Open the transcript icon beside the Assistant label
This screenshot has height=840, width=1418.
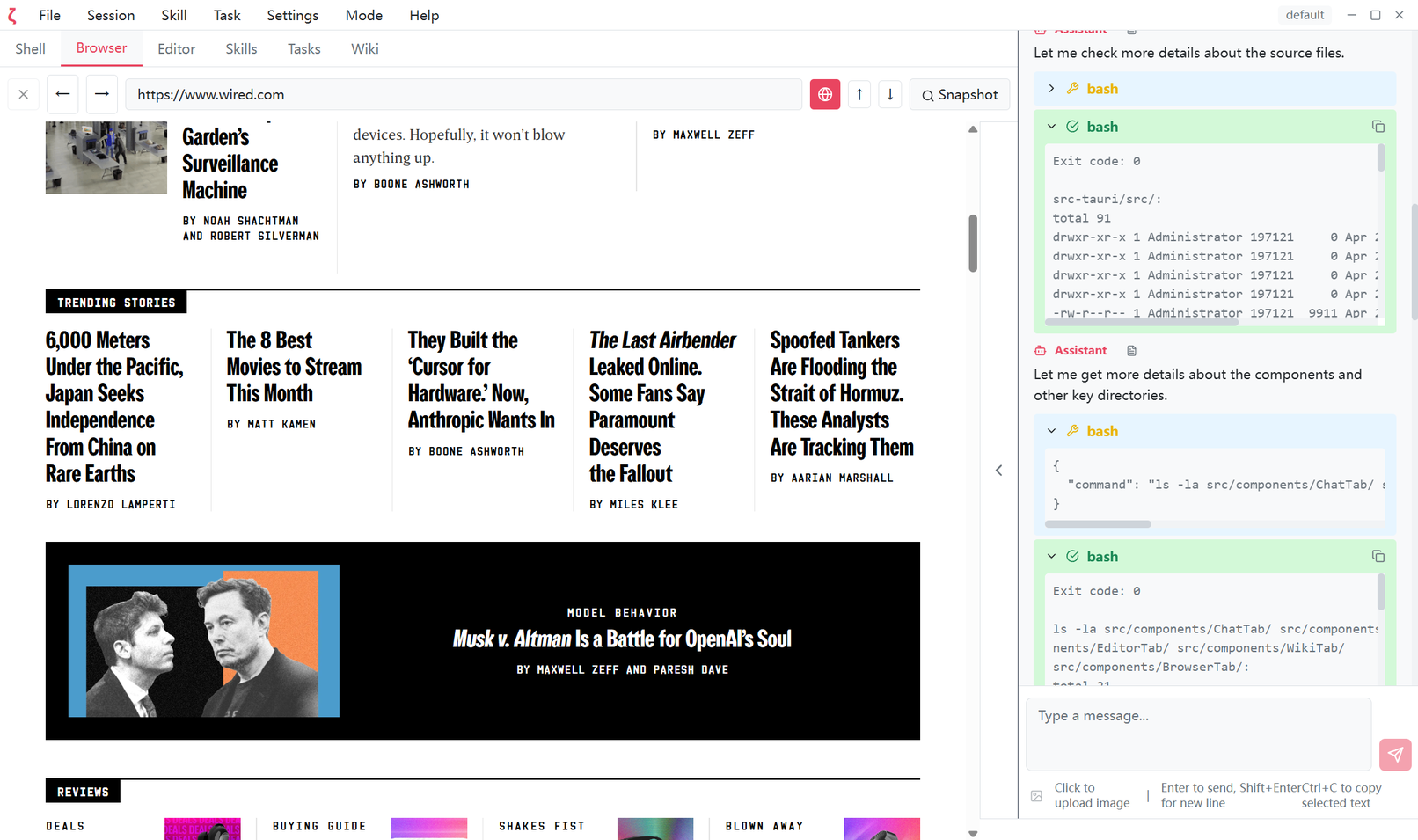click(1130, 350)
